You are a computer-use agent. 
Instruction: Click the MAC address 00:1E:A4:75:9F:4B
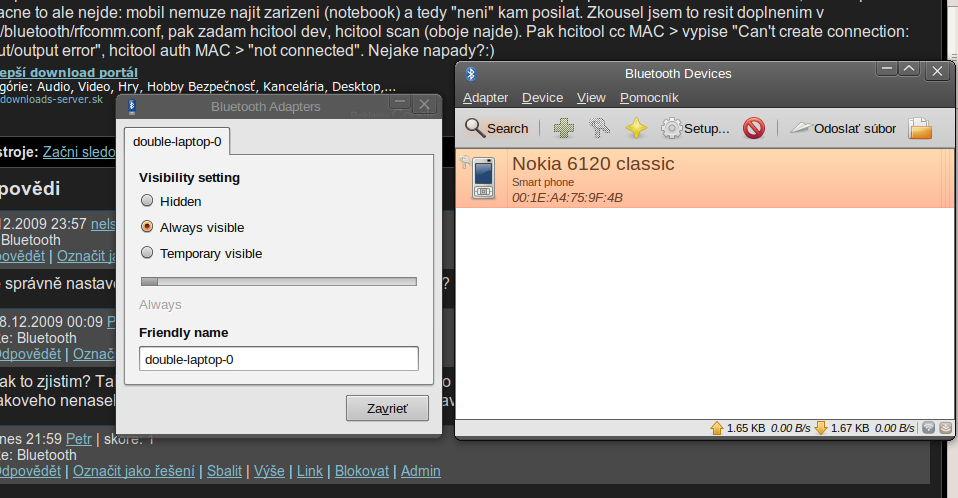(x=568, y=197)
